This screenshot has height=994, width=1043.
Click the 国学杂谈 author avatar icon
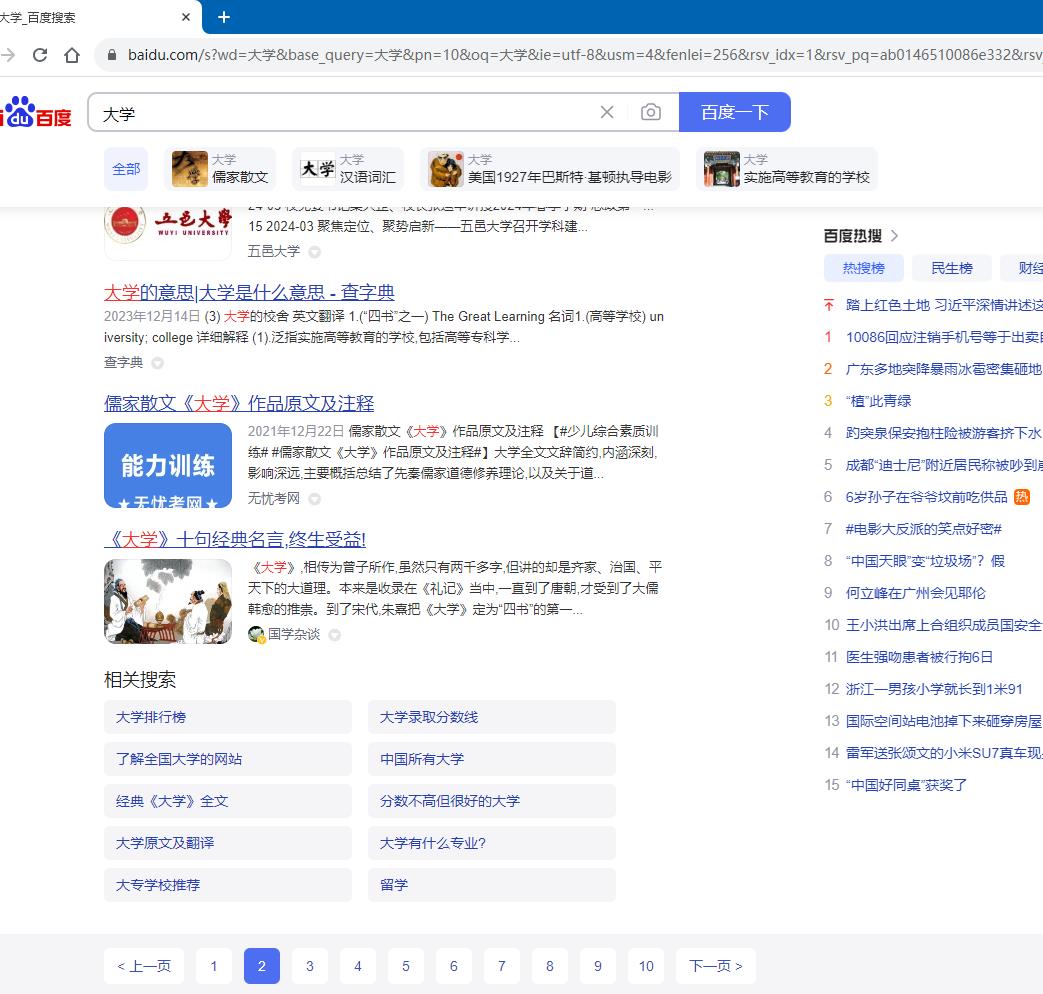click(x=256, y=635)
